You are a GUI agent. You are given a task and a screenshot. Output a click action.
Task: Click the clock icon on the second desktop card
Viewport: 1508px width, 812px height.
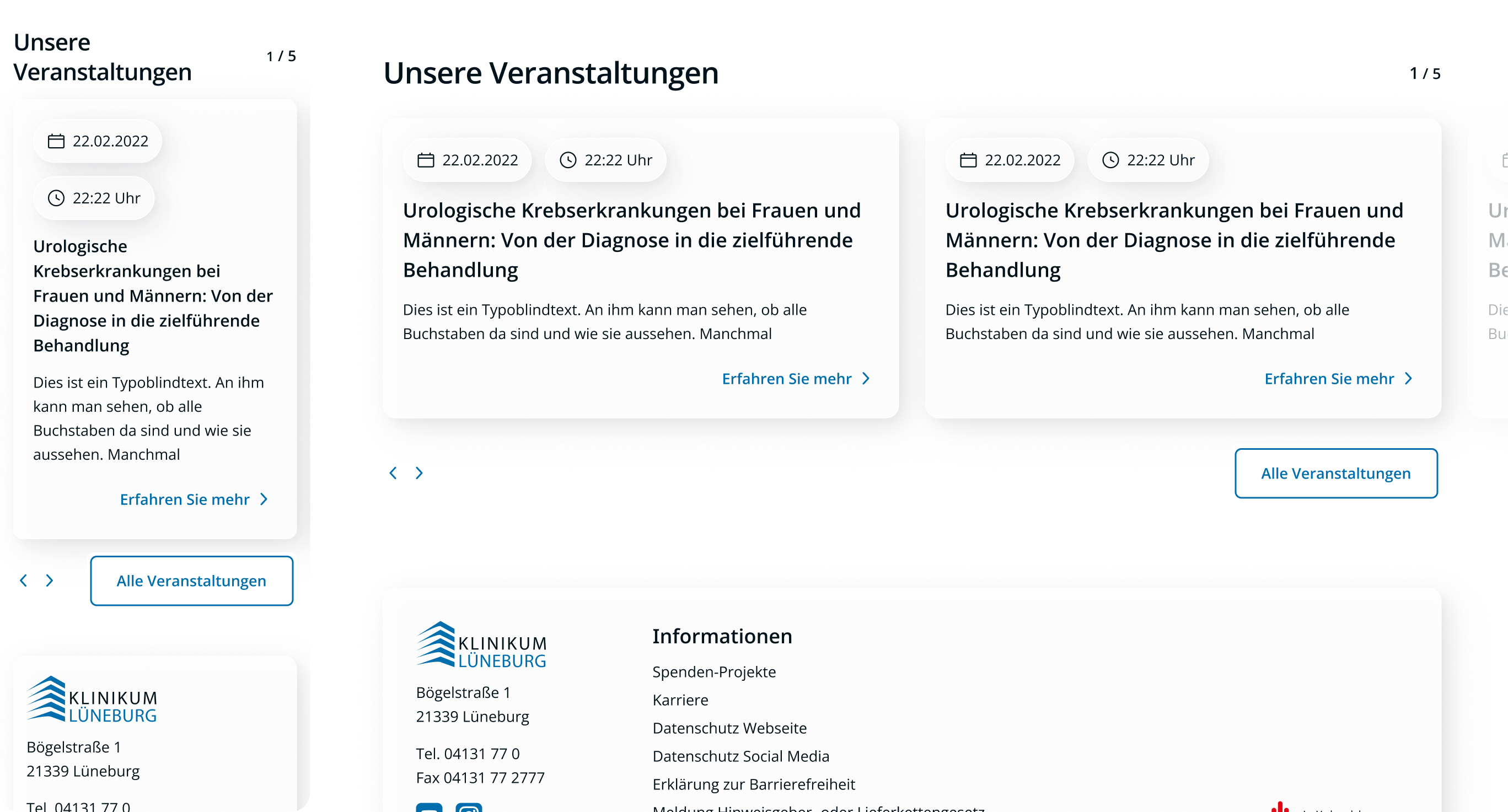(1110, 160)
